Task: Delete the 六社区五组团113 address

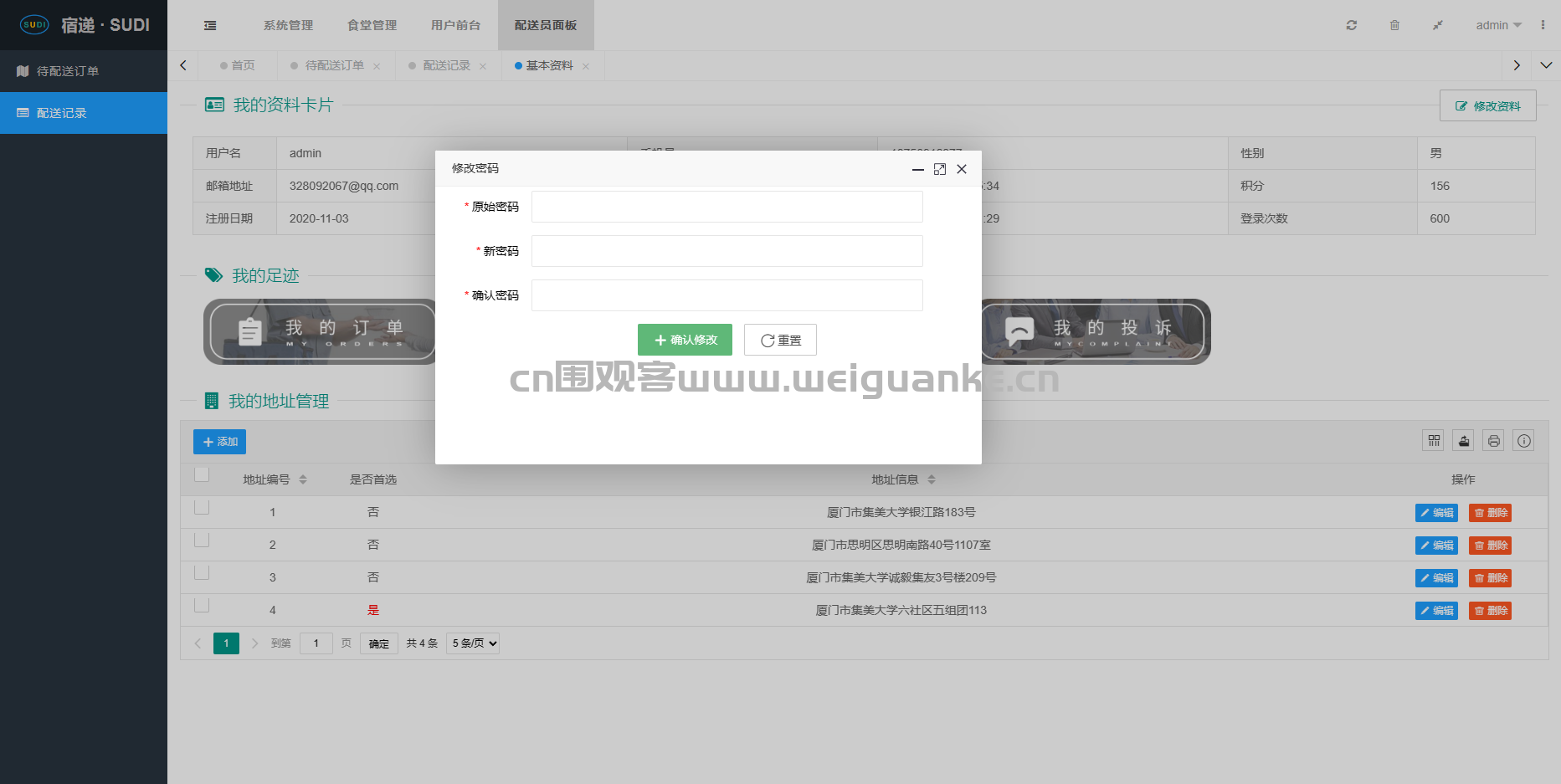Action: 1490,611
